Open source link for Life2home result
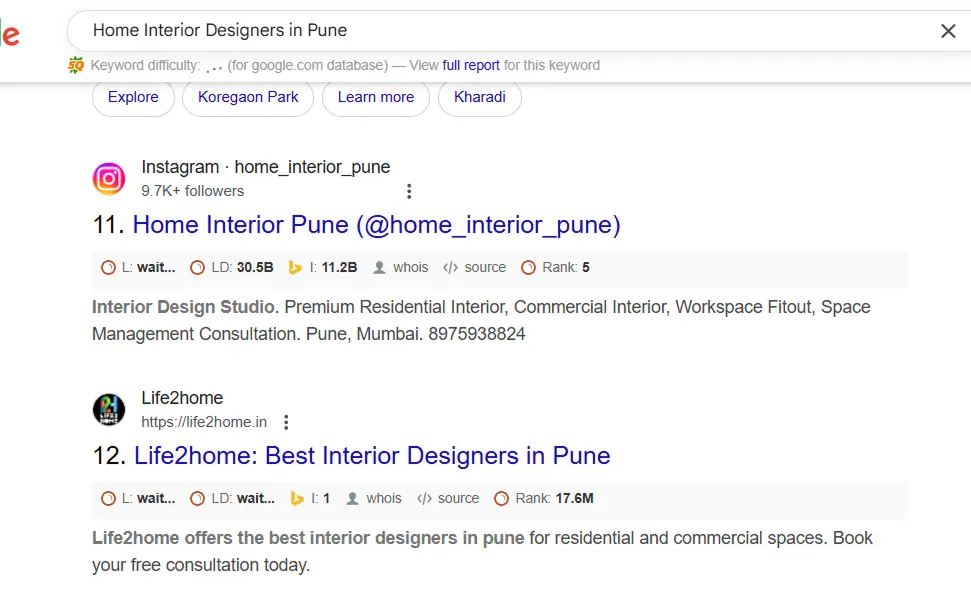971x616 pixels. tap(448, 498)
